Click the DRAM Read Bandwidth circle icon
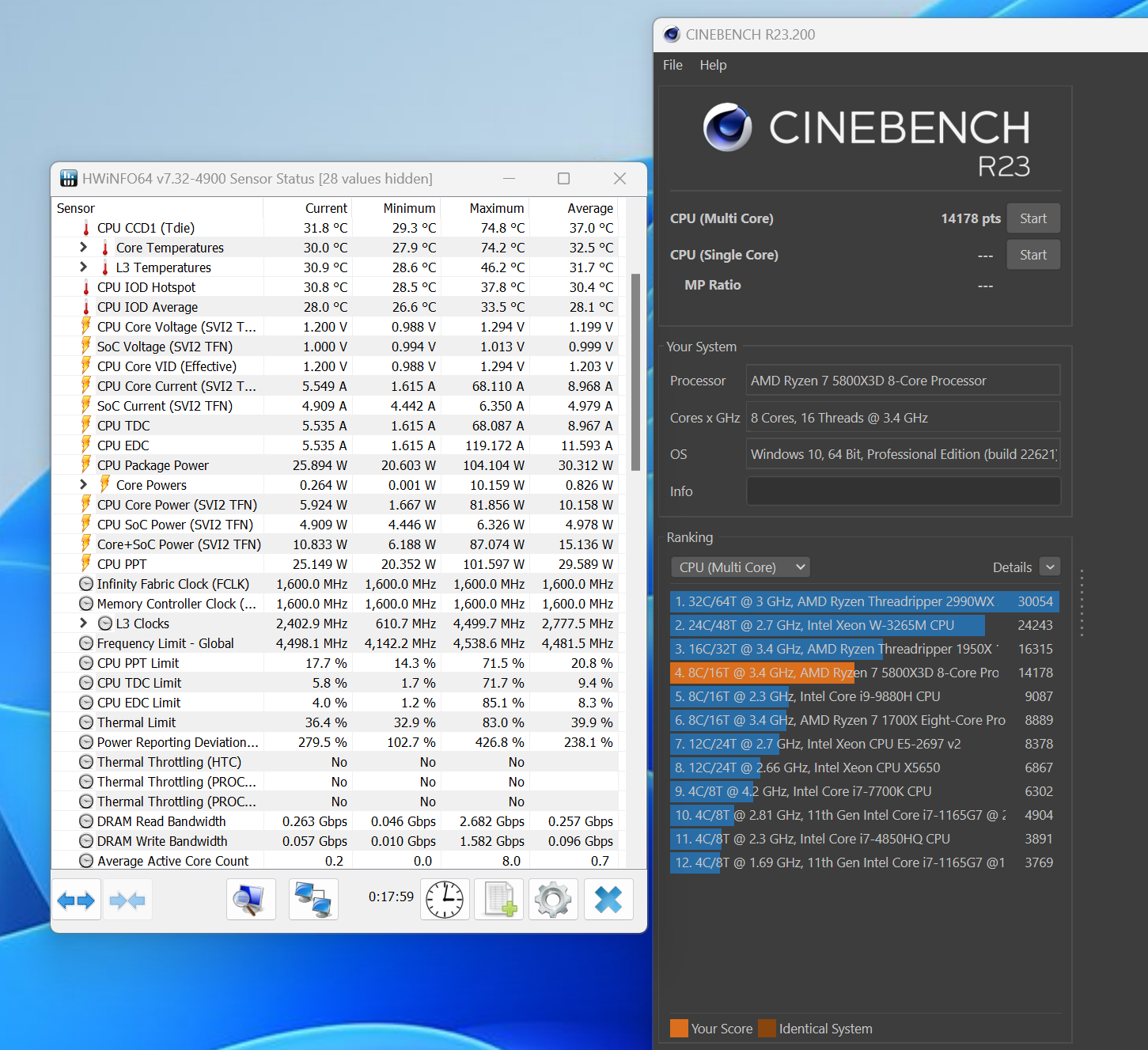 tap(86, 821)
